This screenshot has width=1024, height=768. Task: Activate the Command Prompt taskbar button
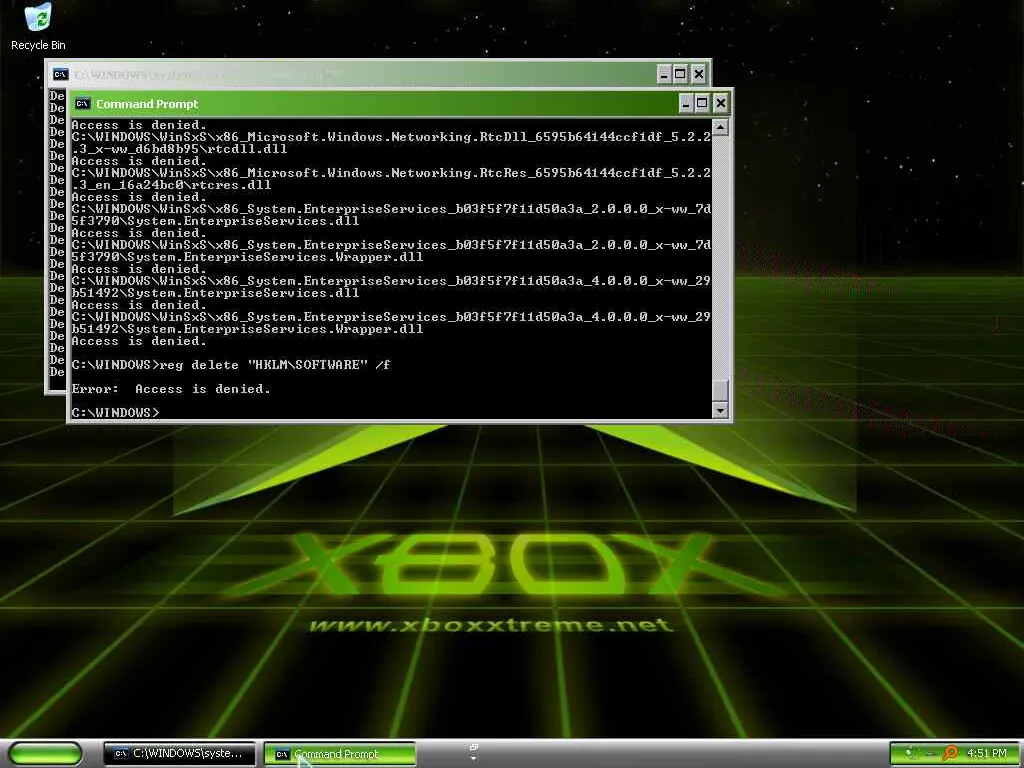[x=340, y=754]
